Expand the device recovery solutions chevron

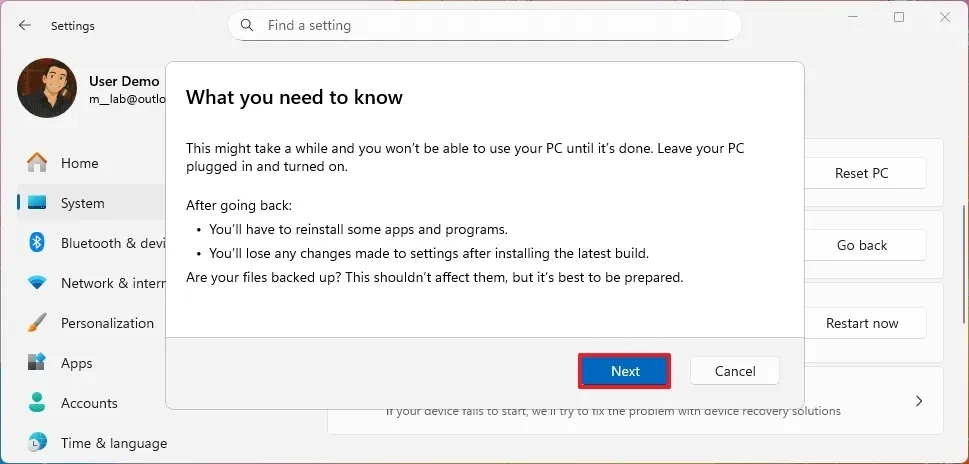click(x=918, y=401)
